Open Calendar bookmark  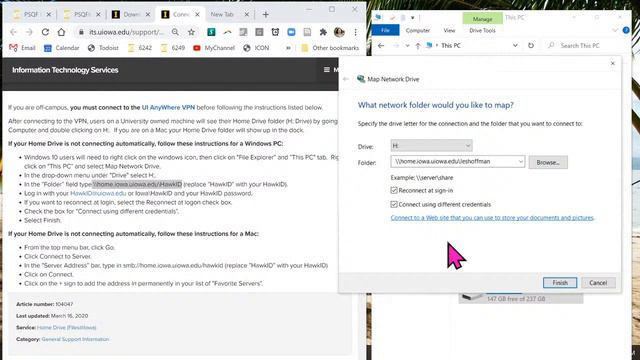(62, 48)
